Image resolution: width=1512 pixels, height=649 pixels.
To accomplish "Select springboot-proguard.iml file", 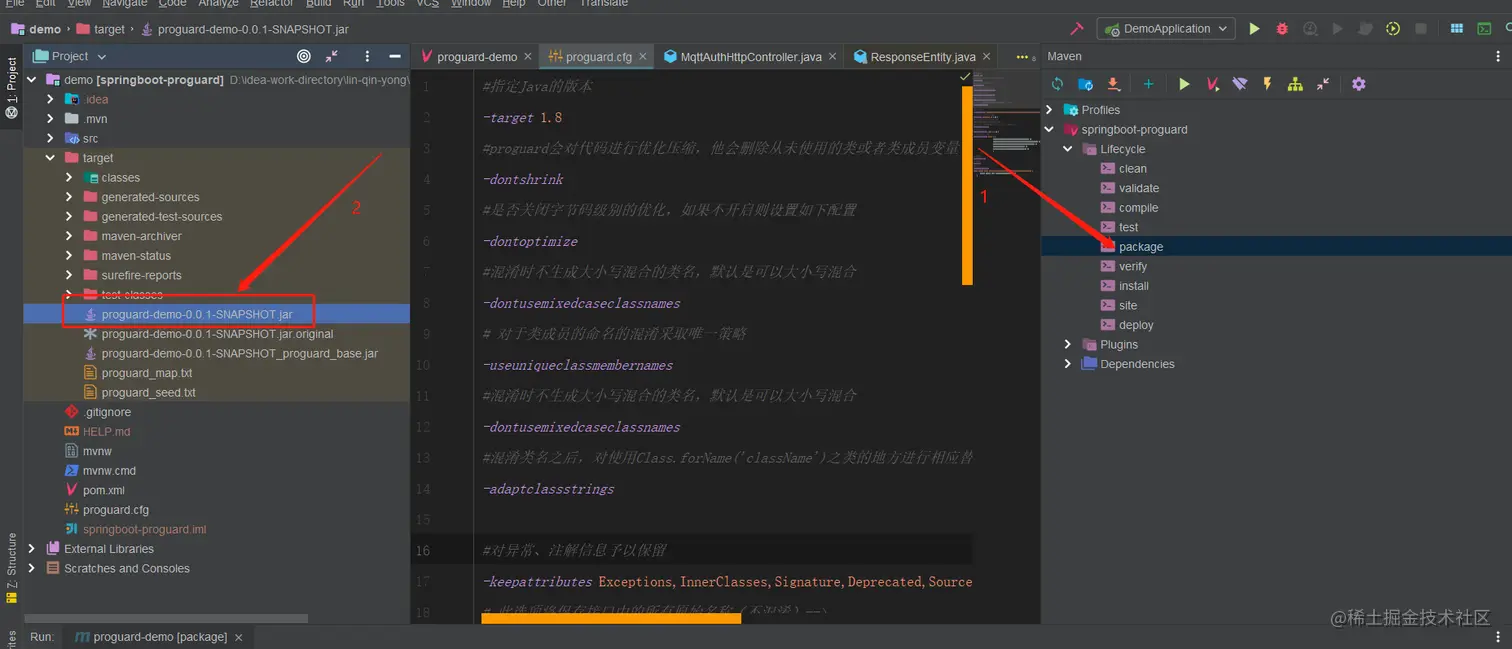I will click(144, 529).
